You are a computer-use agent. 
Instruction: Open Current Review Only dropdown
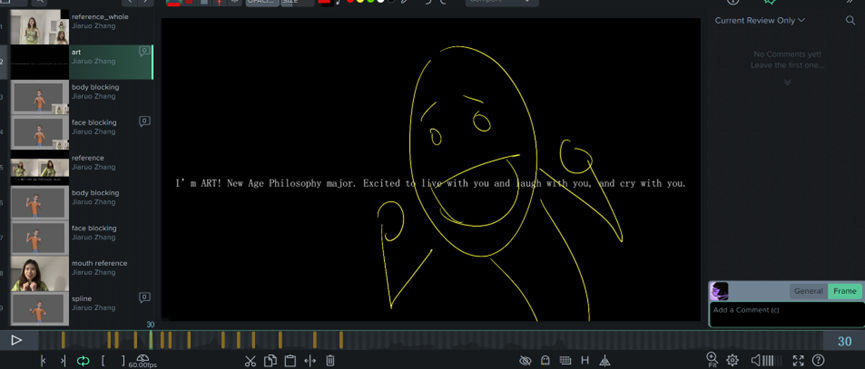(x=760, y=20)
